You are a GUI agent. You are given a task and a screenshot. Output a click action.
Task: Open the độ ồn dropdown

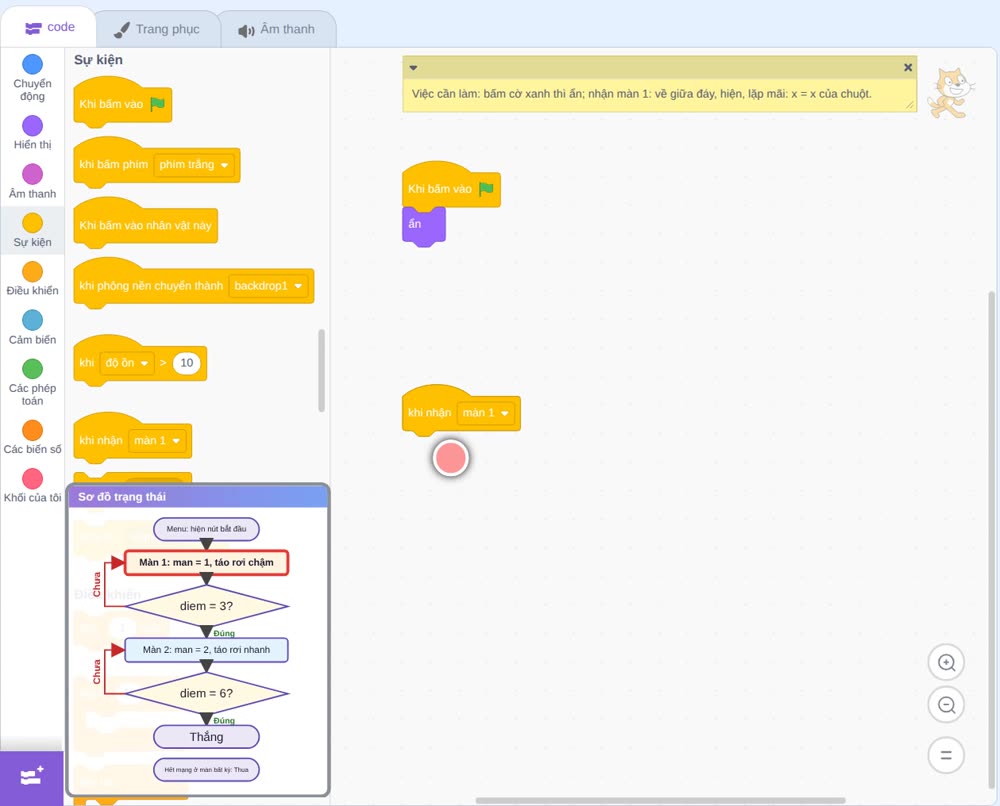(127, 363)
